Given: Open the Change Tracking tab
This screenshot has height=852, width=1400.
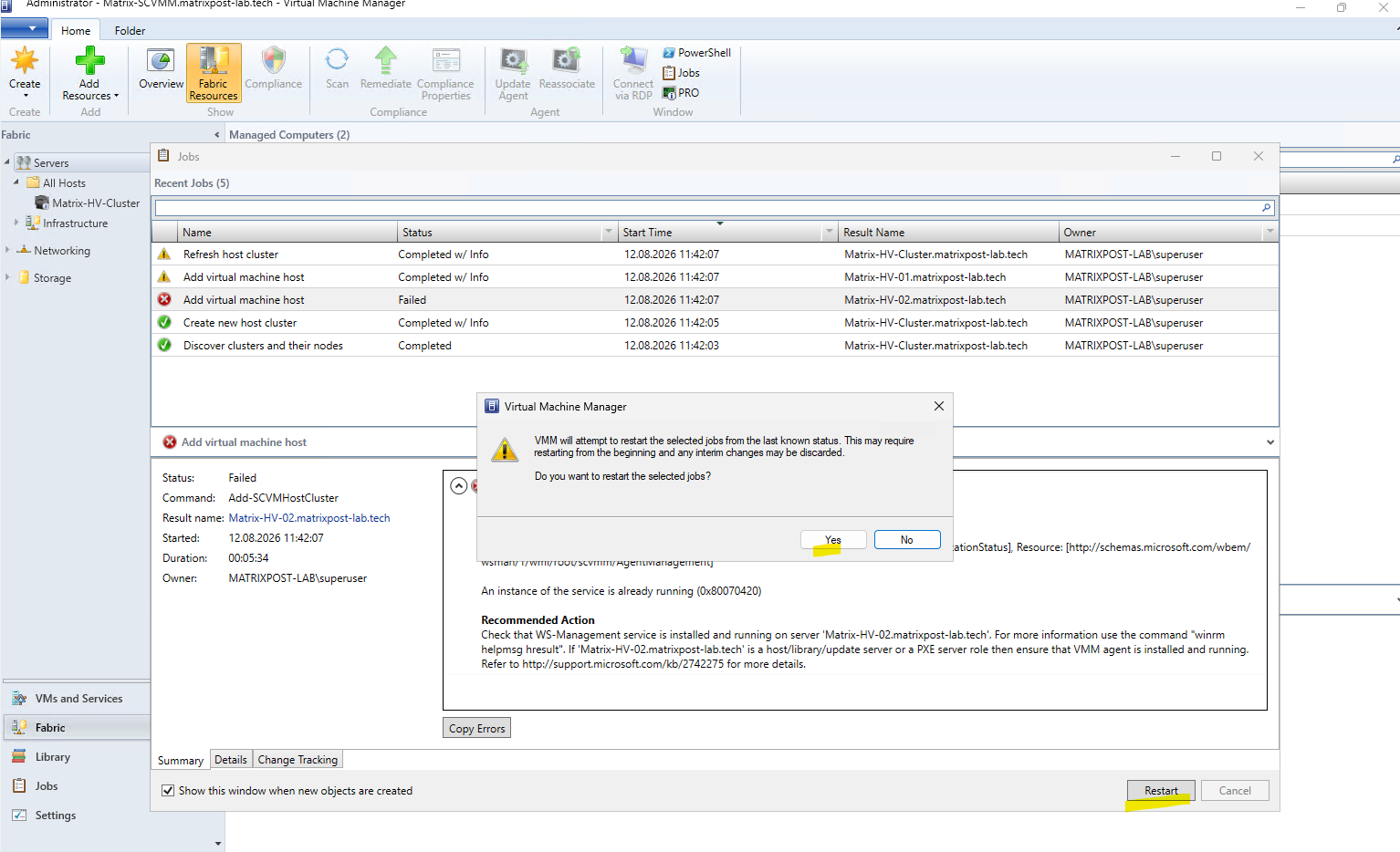Looking at the screenshot, I should coord(298,760).
